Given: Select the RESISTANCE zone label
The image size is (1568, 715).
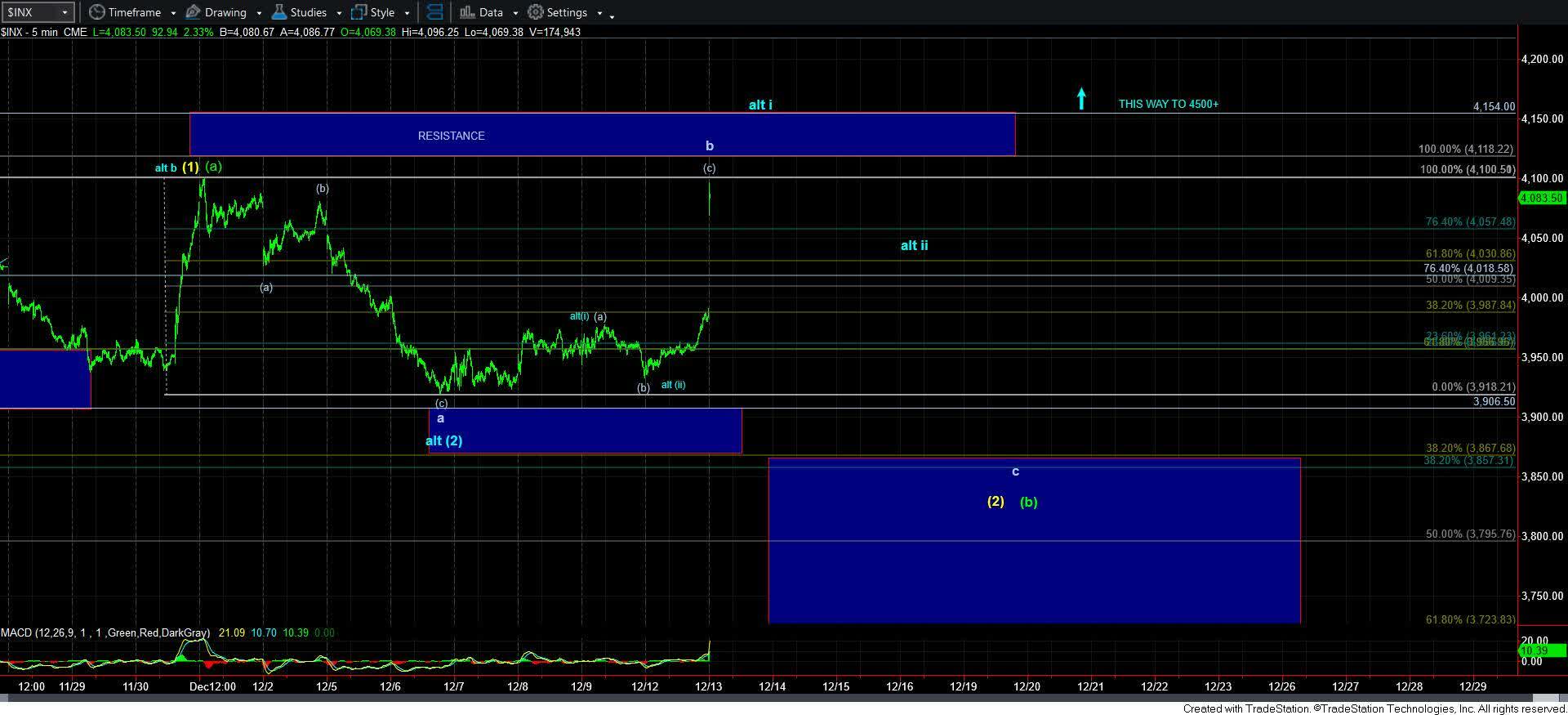Looking at the screenshot, I should point(451,136).
